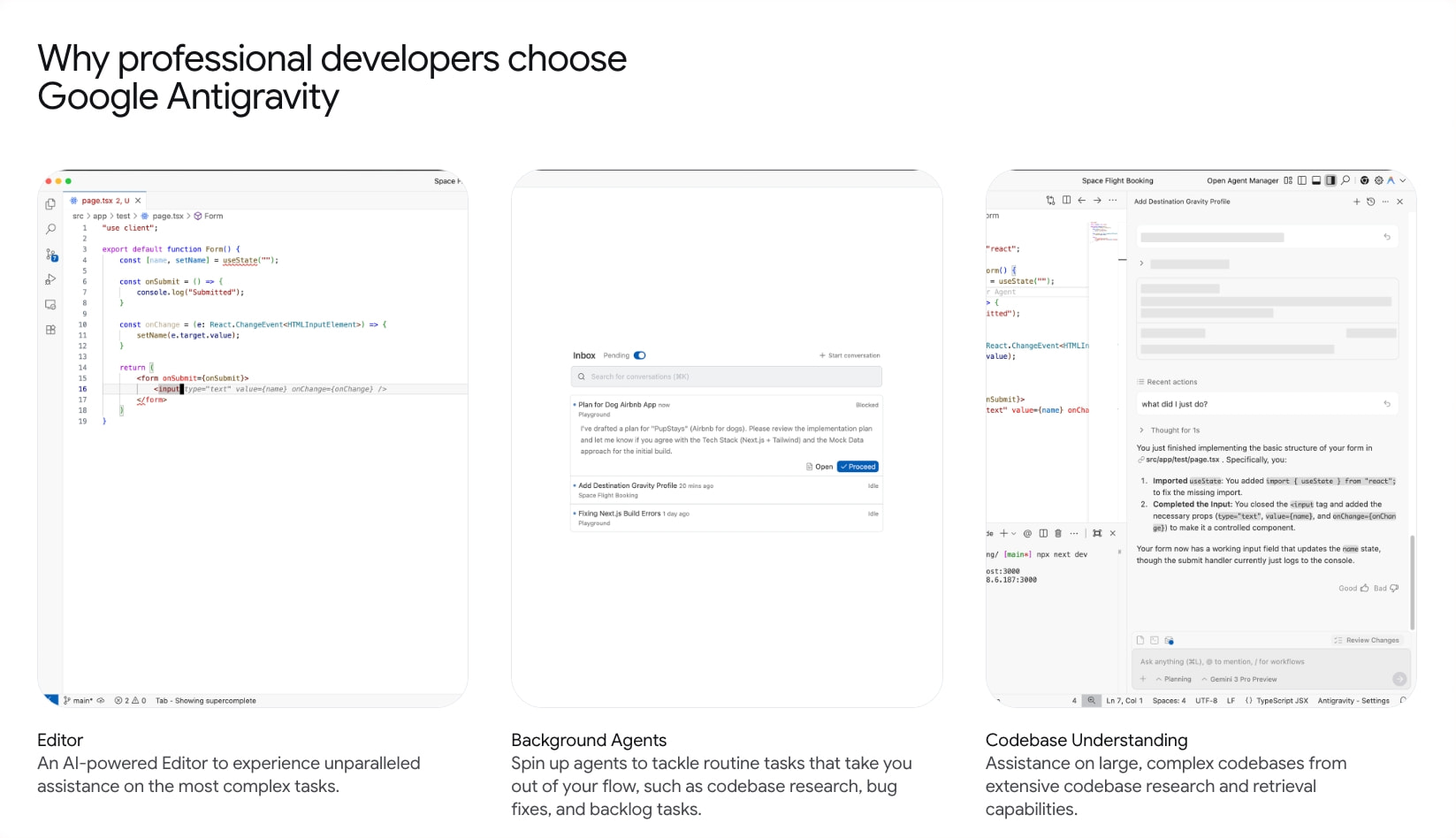
Task: Select the page.tsx 2, U tab
Action: [105, 201]
